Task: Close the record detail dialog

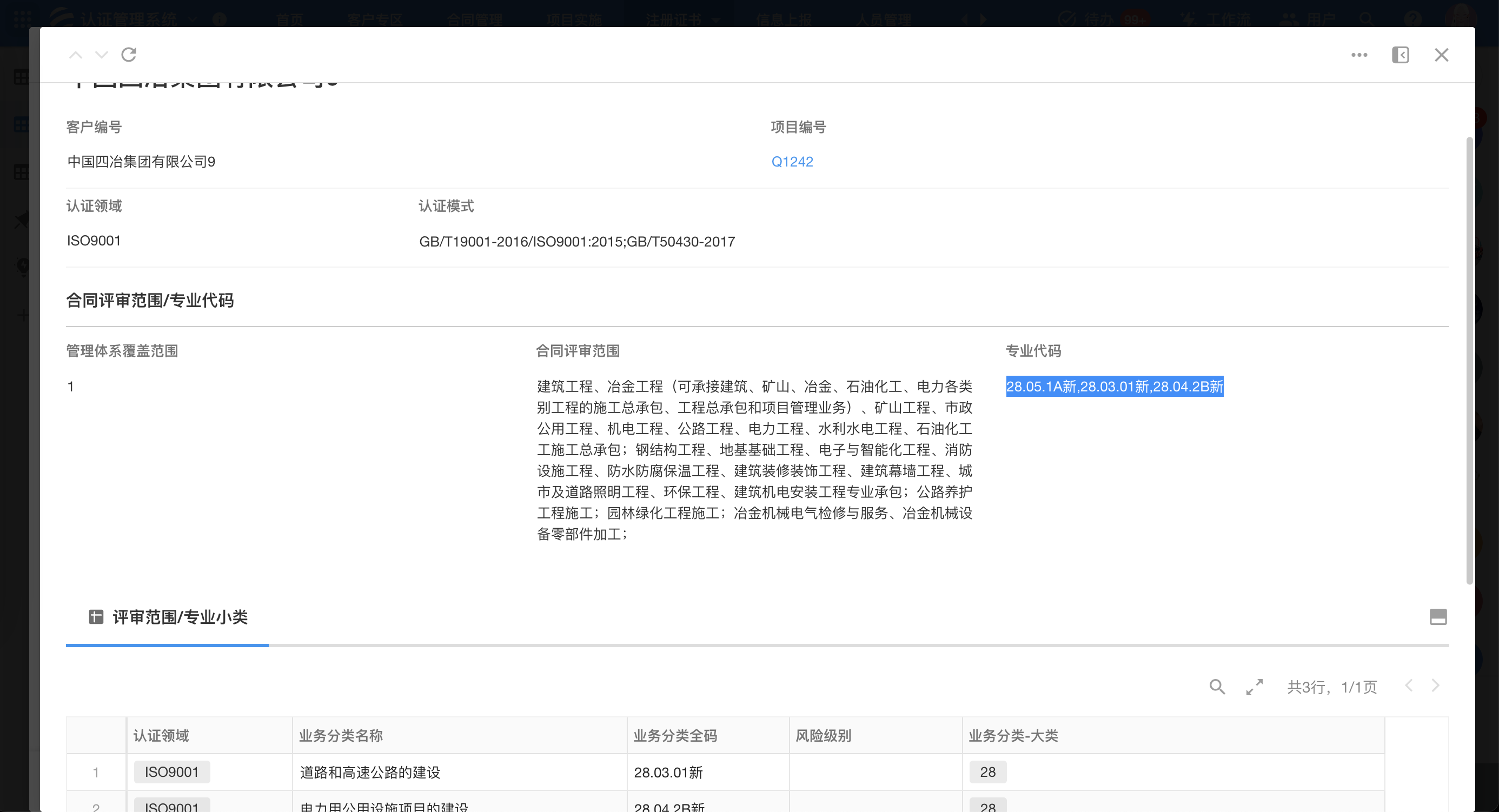Action: (1441, 55)
